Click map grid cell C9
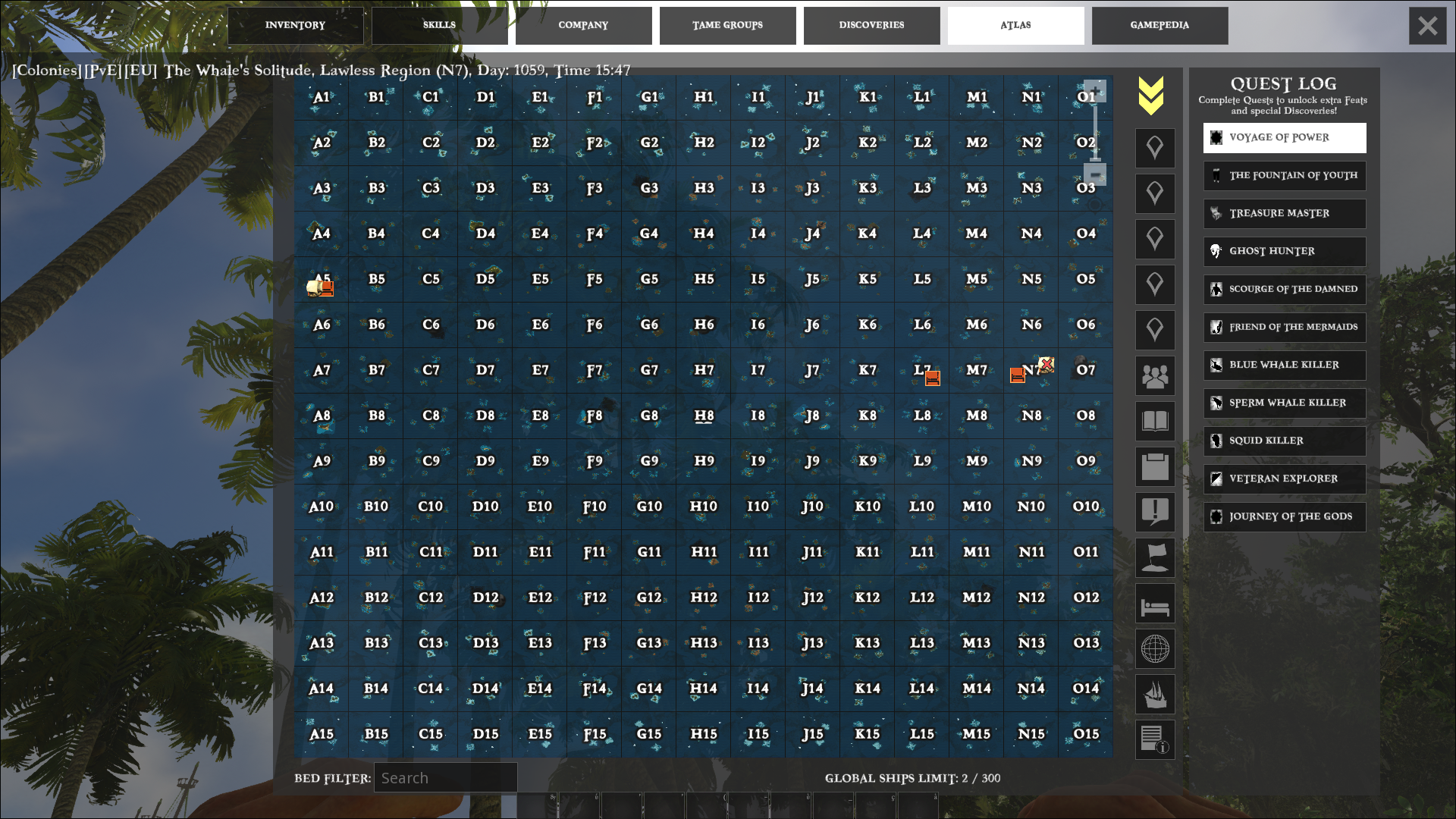This screenshot has height=819, width=1456. click(431, 461)
